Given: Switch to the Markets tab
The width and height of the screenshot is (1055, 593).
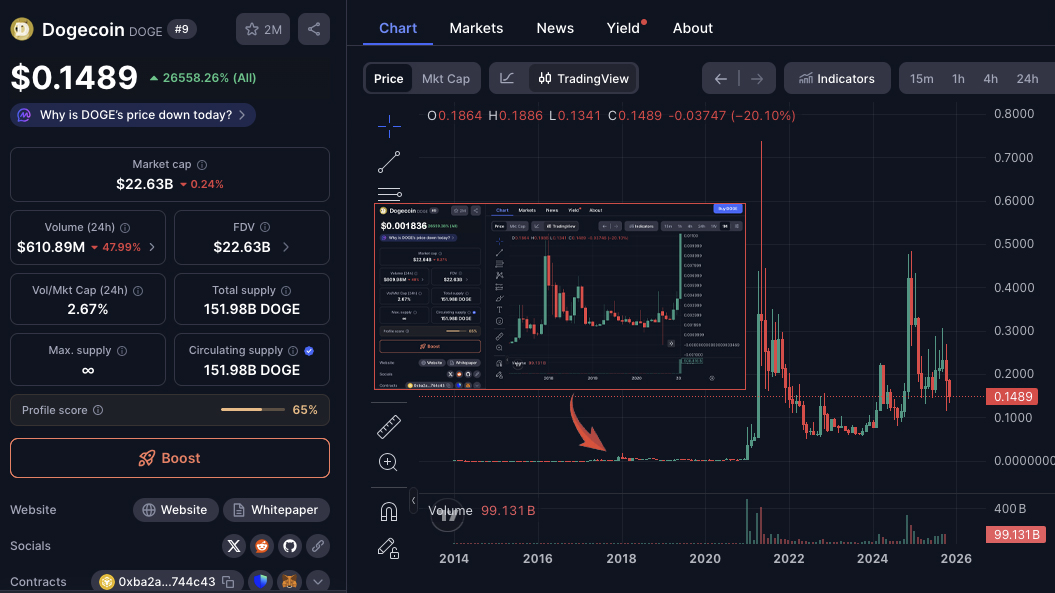Looking at the screenshot, I should point(476,28).
